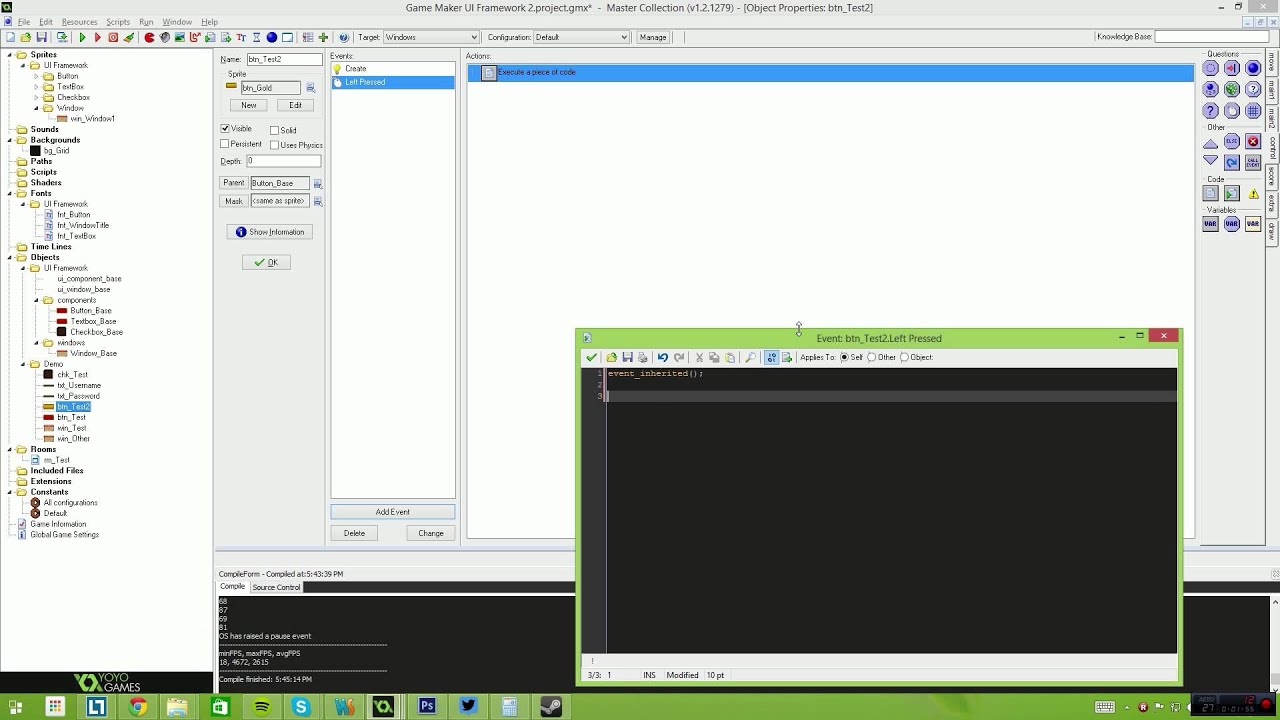Uncheck the Visible checkbox
This screenshot has height=720, width=1280.
click(x=225, y=129)
